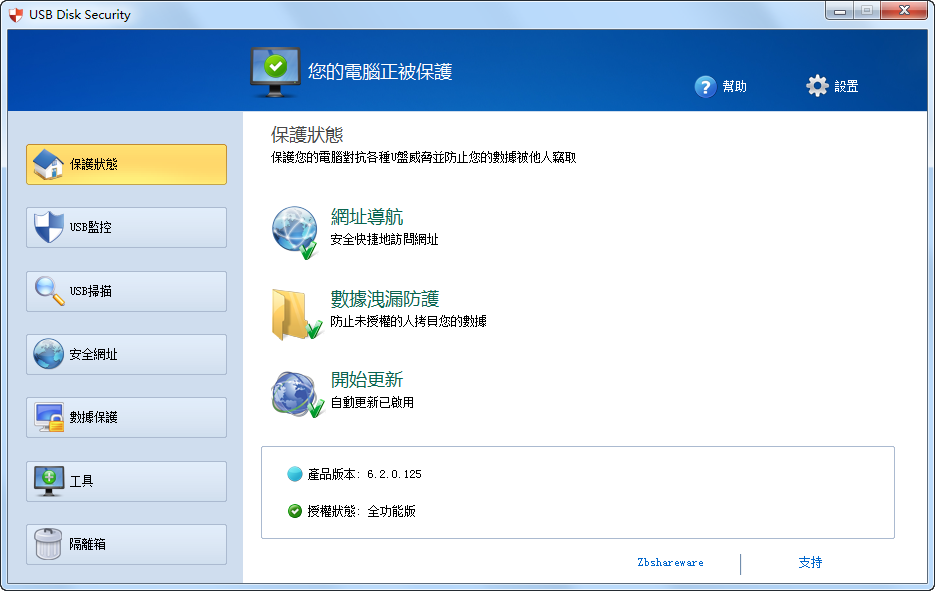Click the trash bin icon for 隔離箱
The height and width of the screenshot is (591, 935).
(x=48, y=544)
